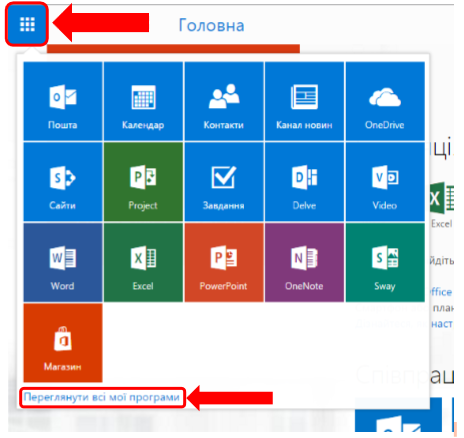Select the Головна header title
464x438 pixels.
point(211,25)
